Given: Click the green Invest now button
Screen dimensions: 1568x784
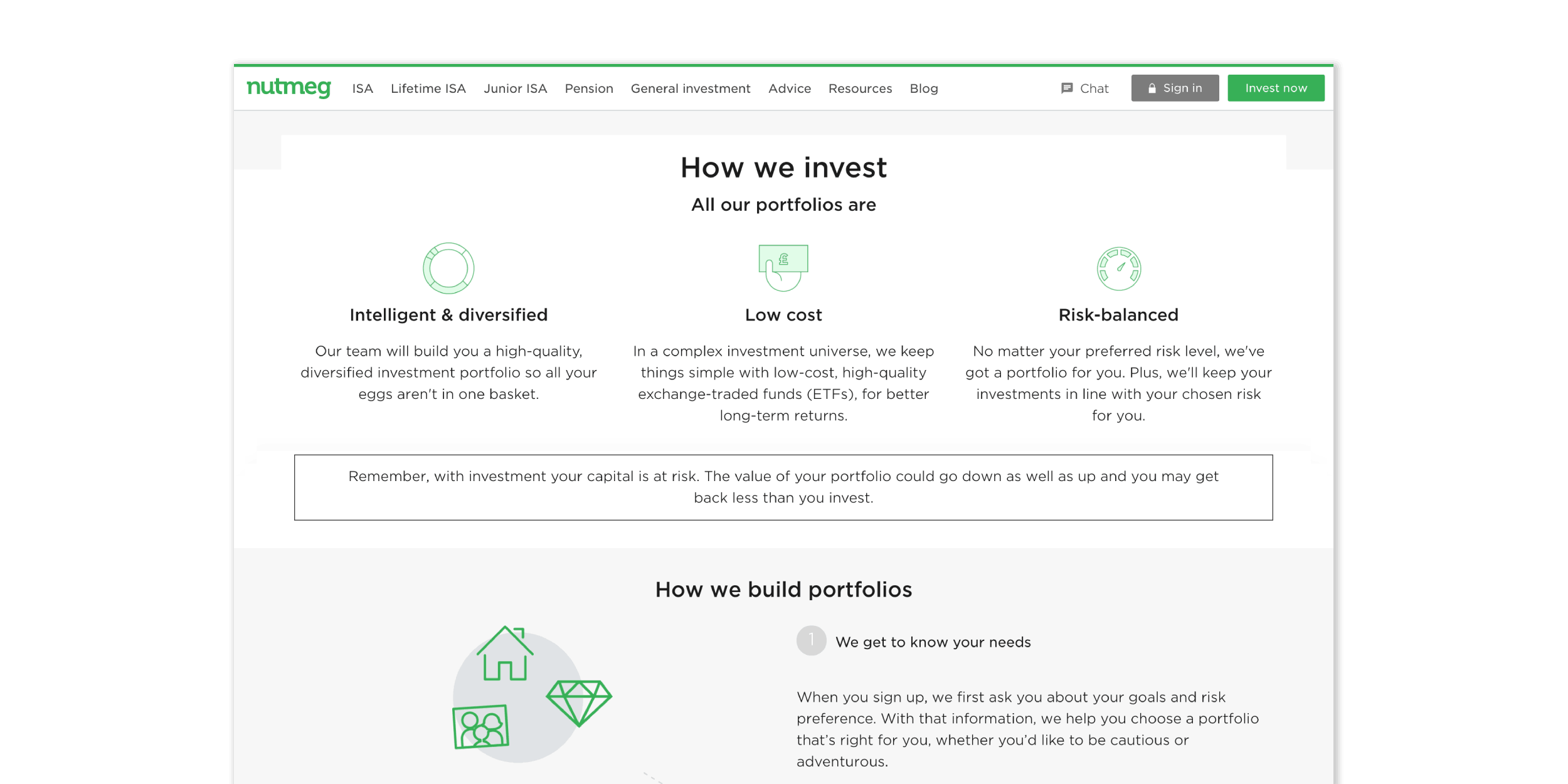Looking at the screenshot, I should pyautogui.click(x=1276, y=88).
